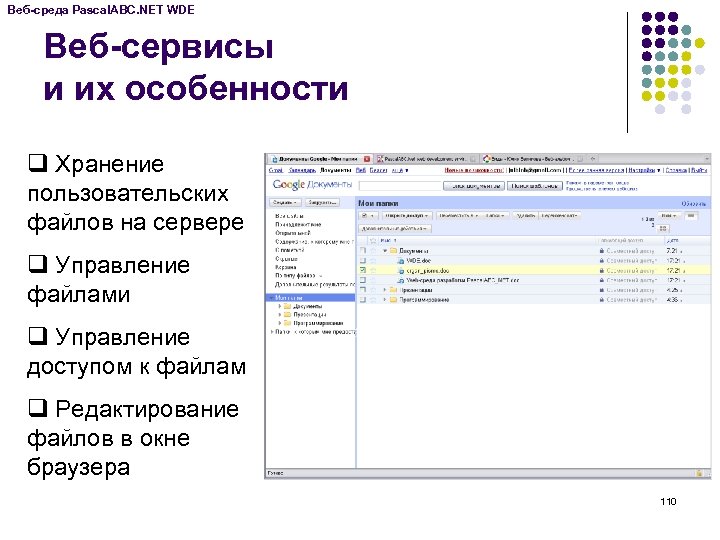The height and width of the screenshot is (540, 720).
Task: Expand Программирование folder in sidebar tree
Action: (280, 323)
